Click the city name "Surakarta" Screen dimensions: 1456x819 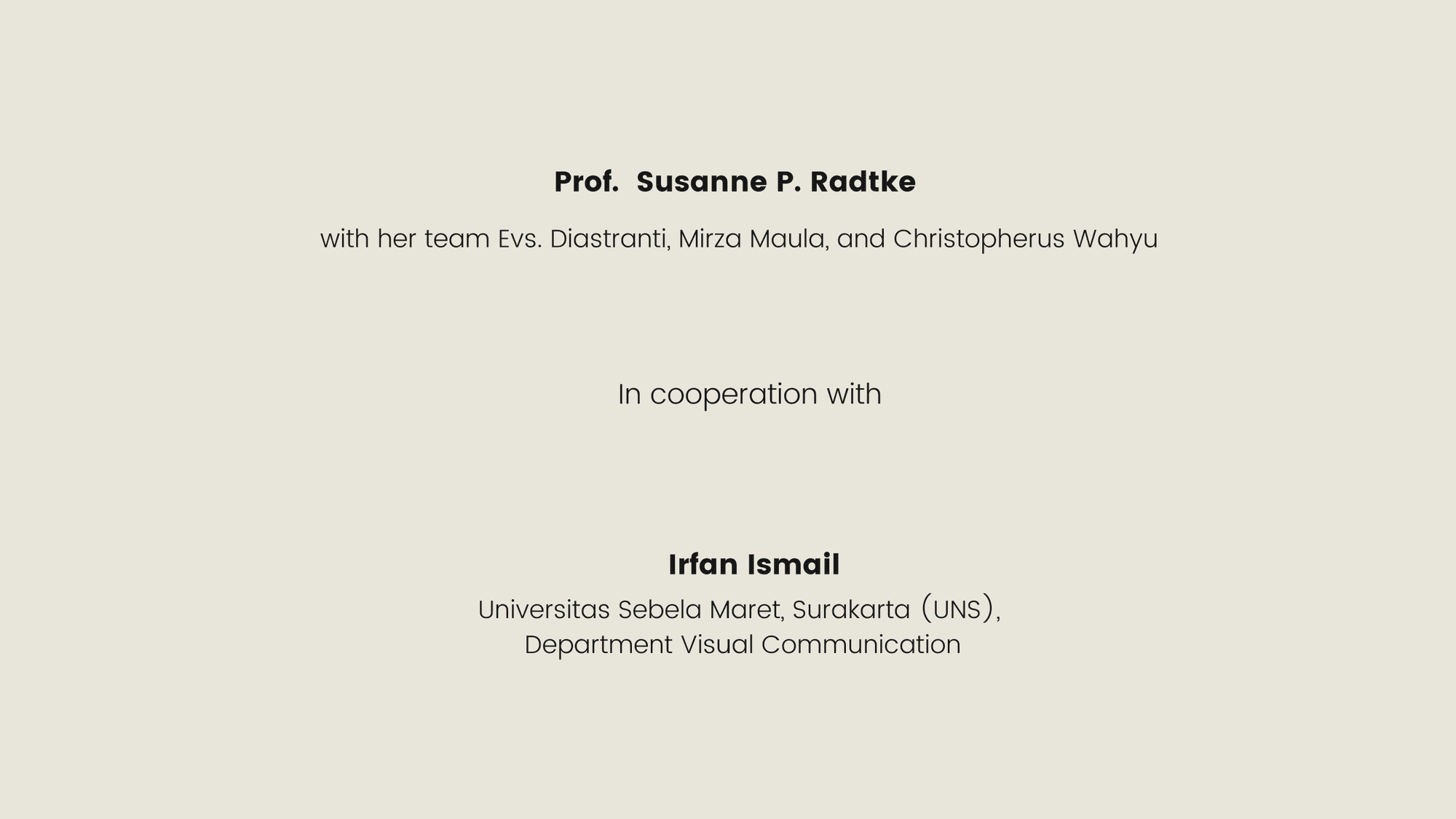851,610
